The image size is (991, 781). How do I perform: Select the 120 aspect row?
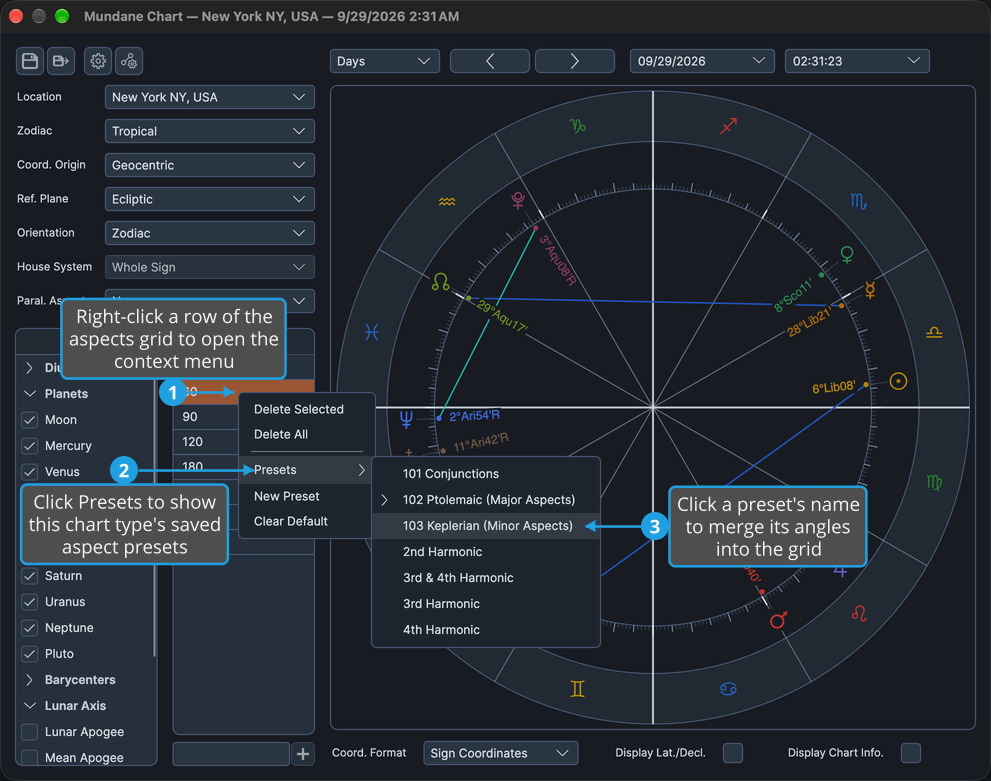pos(207,442)
